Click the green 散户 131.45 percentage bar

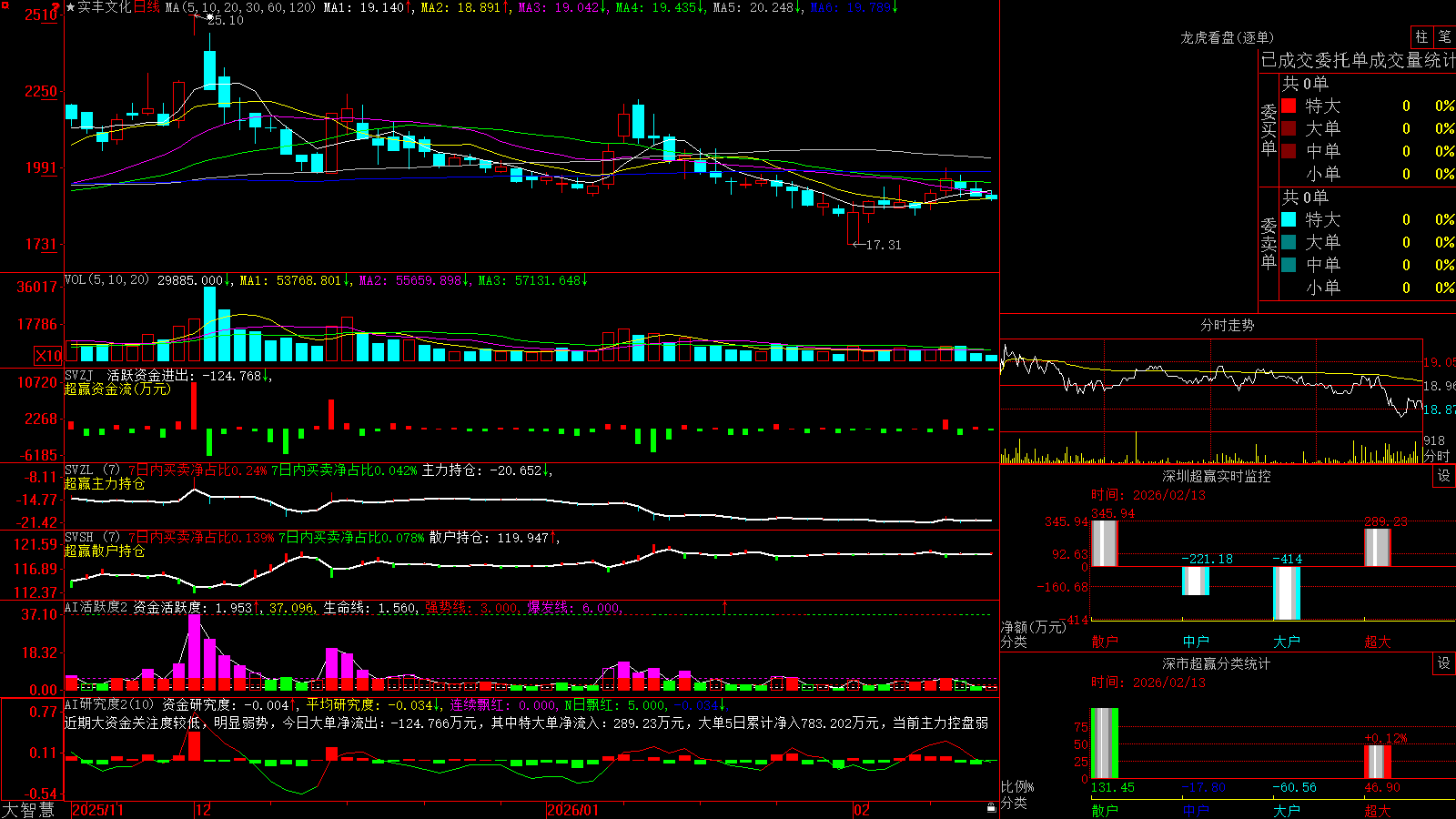click(x=1104, y=743)
